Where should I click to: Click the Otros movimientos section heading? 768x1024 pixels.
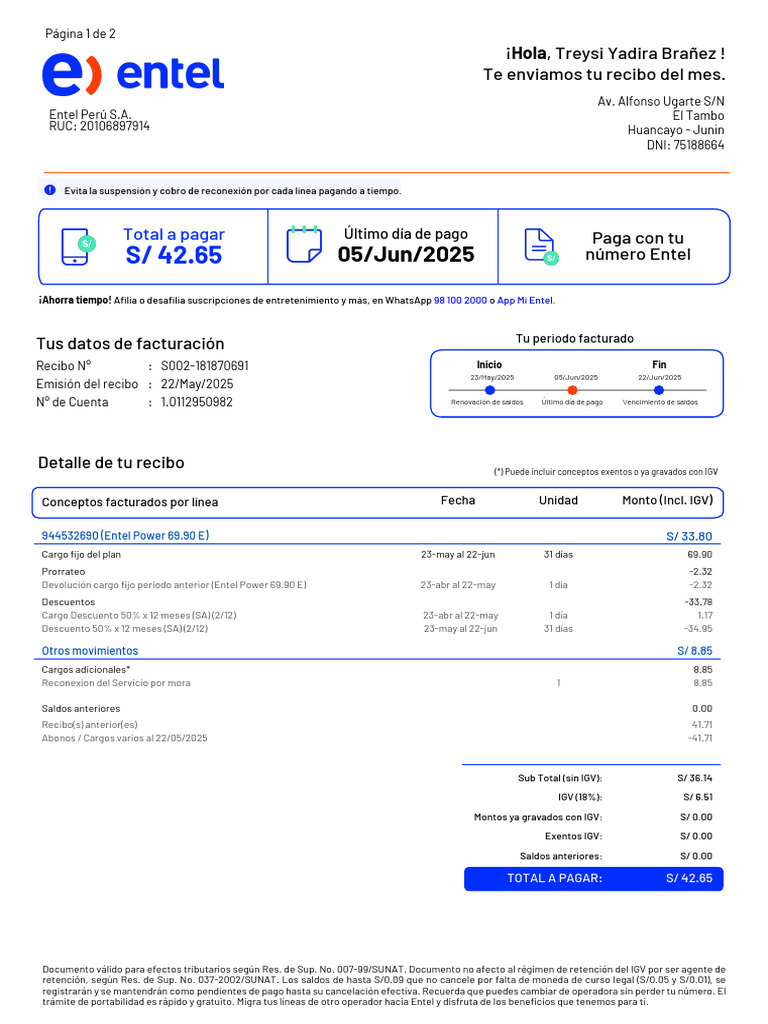click(90, 650)
